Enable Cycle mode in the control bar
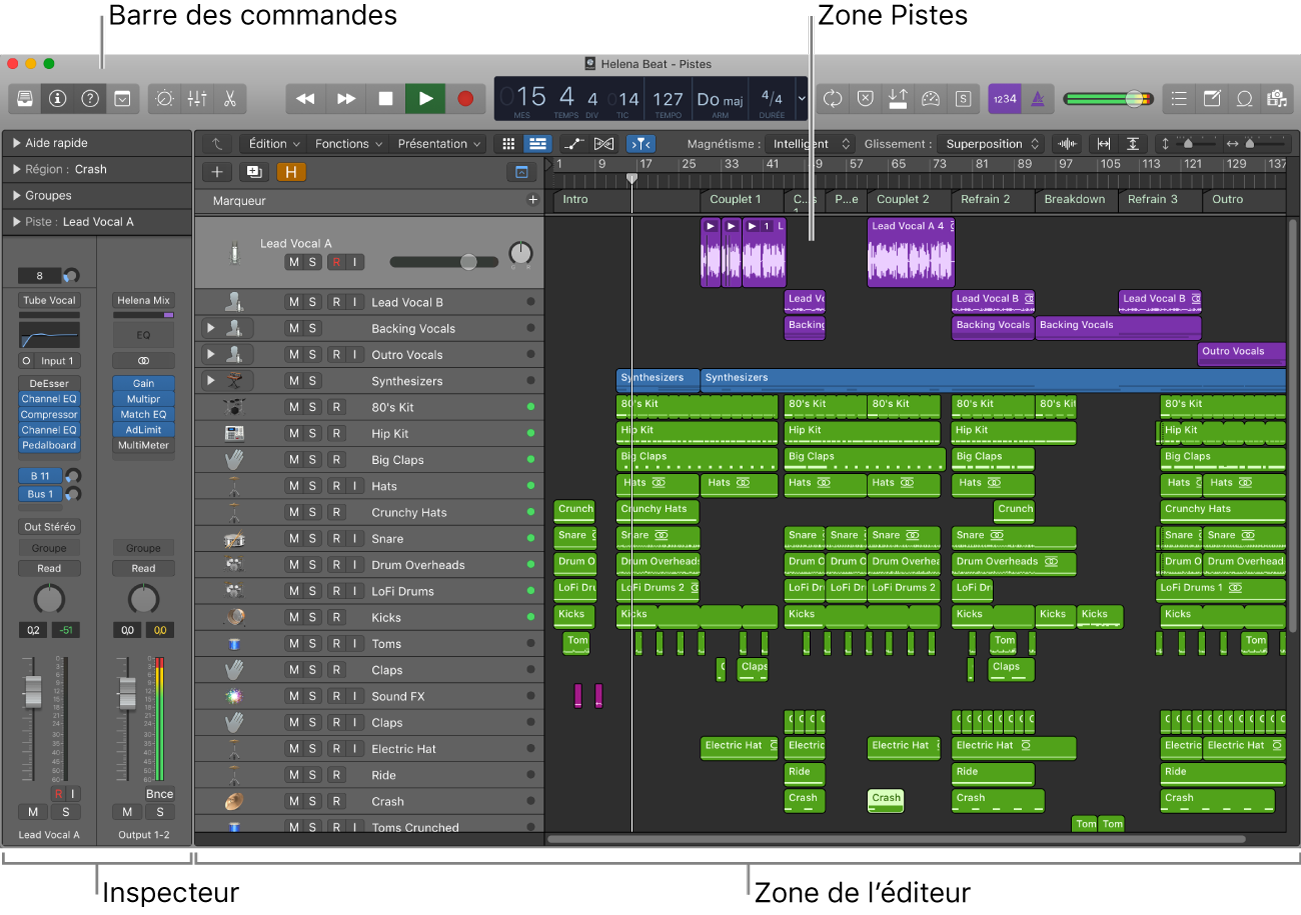 [833, 98]
